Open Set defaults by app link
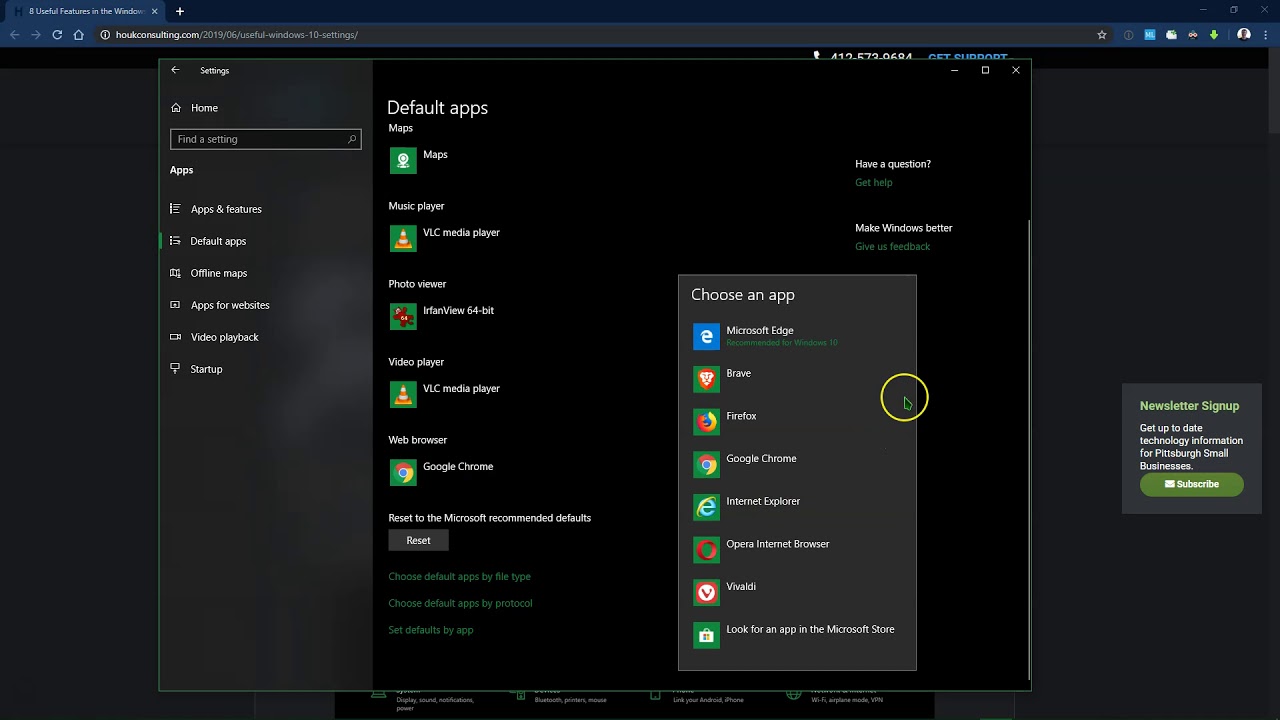 coord(431,630)
